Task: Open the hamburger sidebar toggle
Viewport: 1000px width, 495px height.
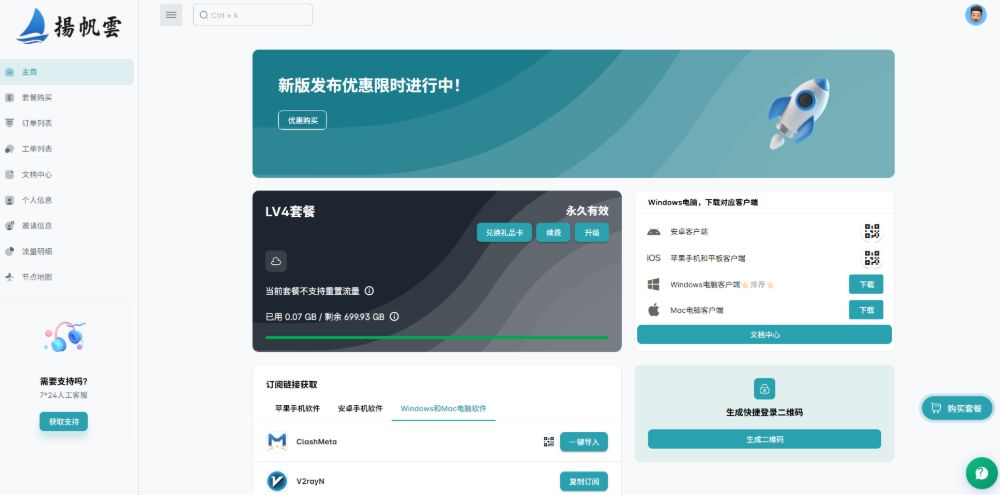Action: coord(171,15)
